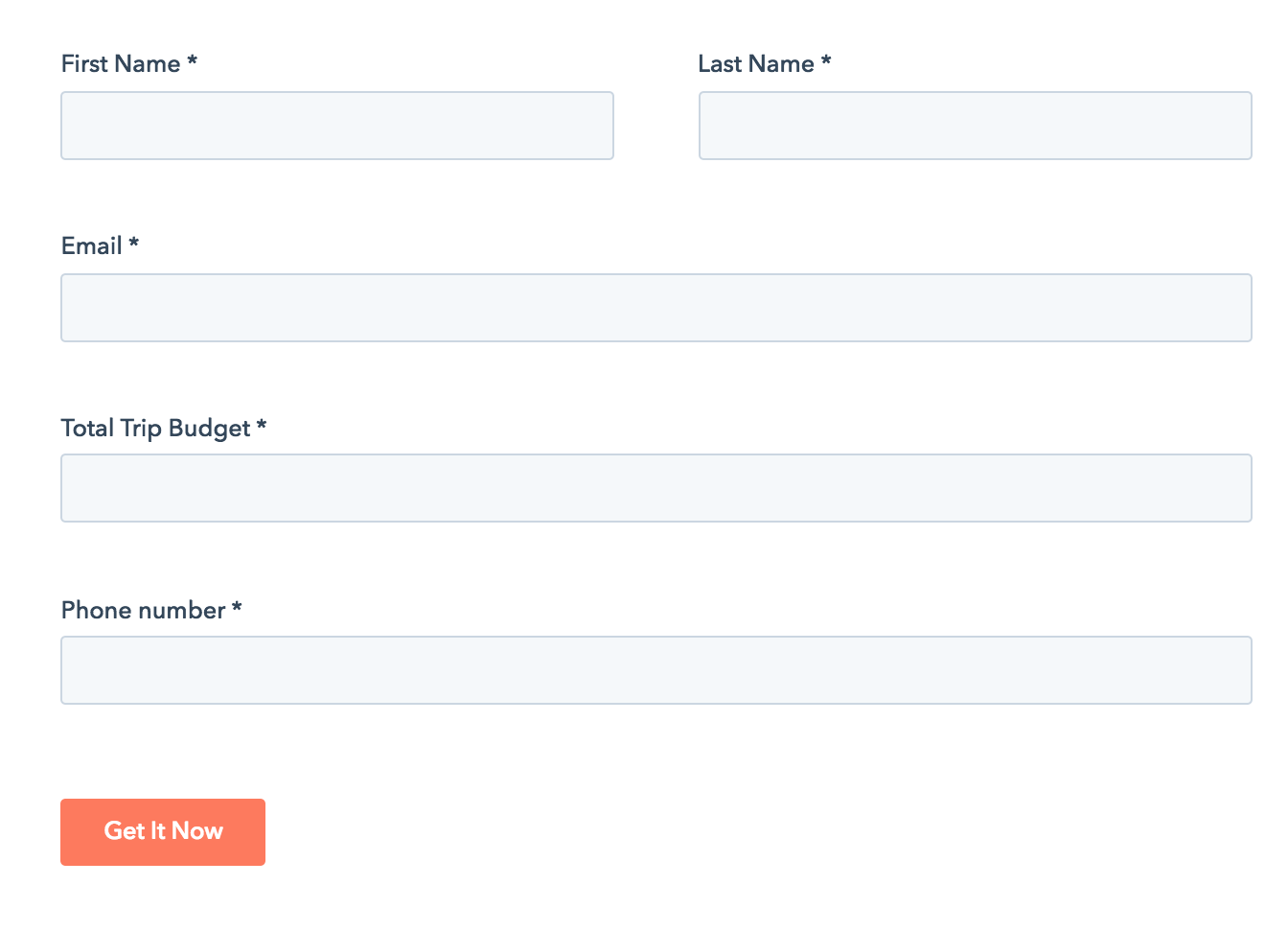This screenshot has width=1288, height=931.
Task: Click inside the Email input field
Action: (656, 307)
